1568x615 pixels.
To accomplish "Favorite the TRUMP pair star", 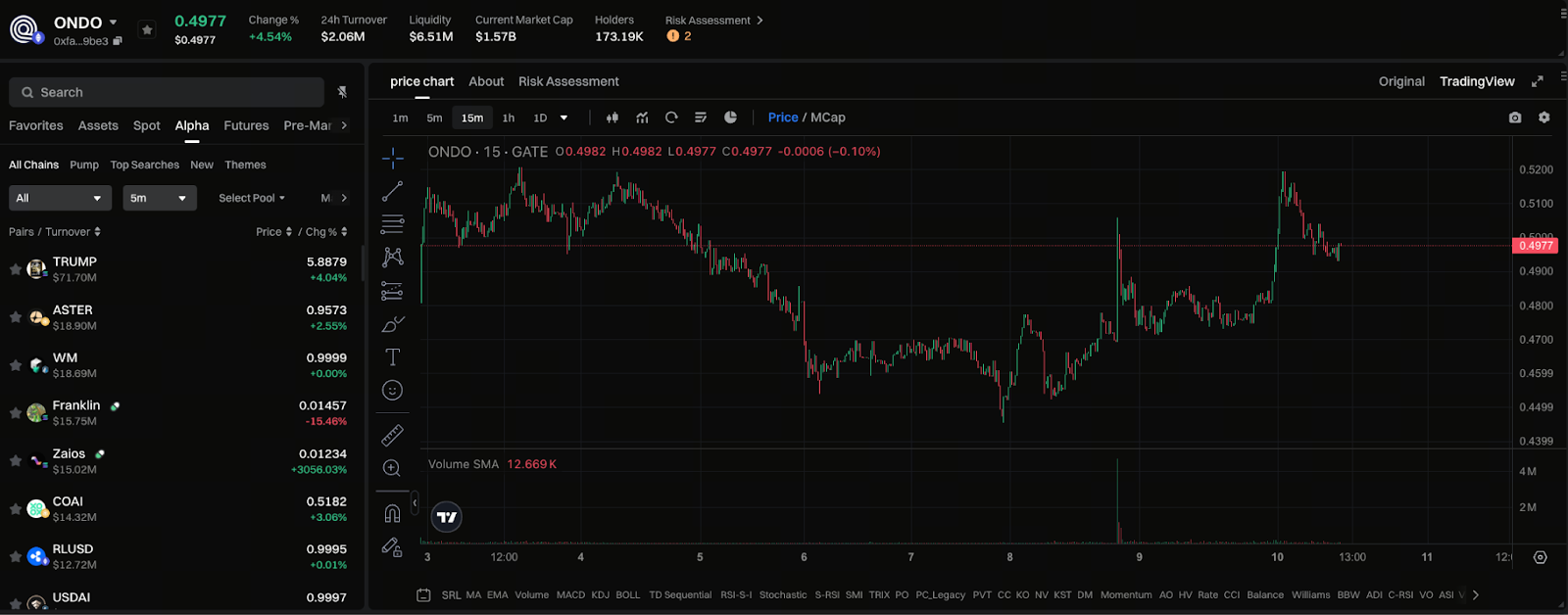I will (16, 269).
